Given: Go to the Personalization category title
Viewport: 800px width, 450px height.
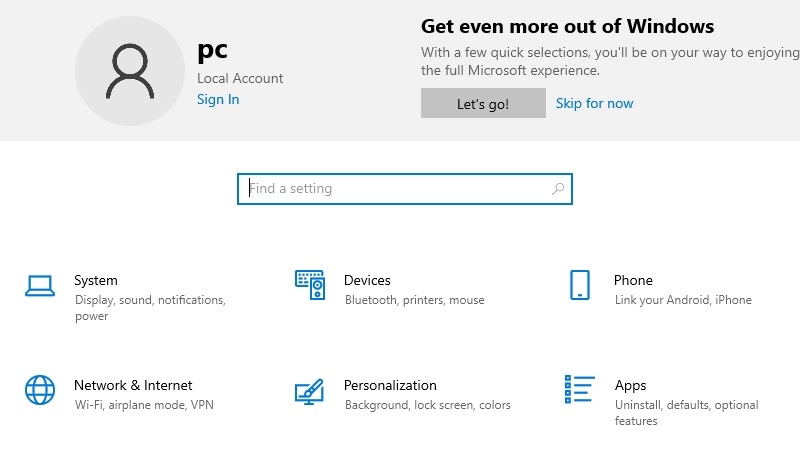Looking at the screenshot, I should (x=390, y=385).
